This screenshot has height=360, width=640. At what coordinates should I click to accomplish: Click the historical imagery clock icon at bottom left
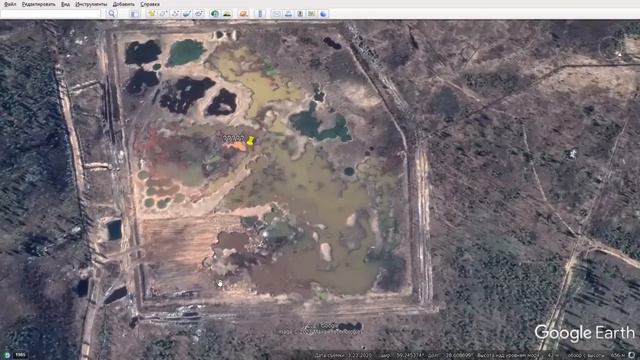click(x=7, y=355)
